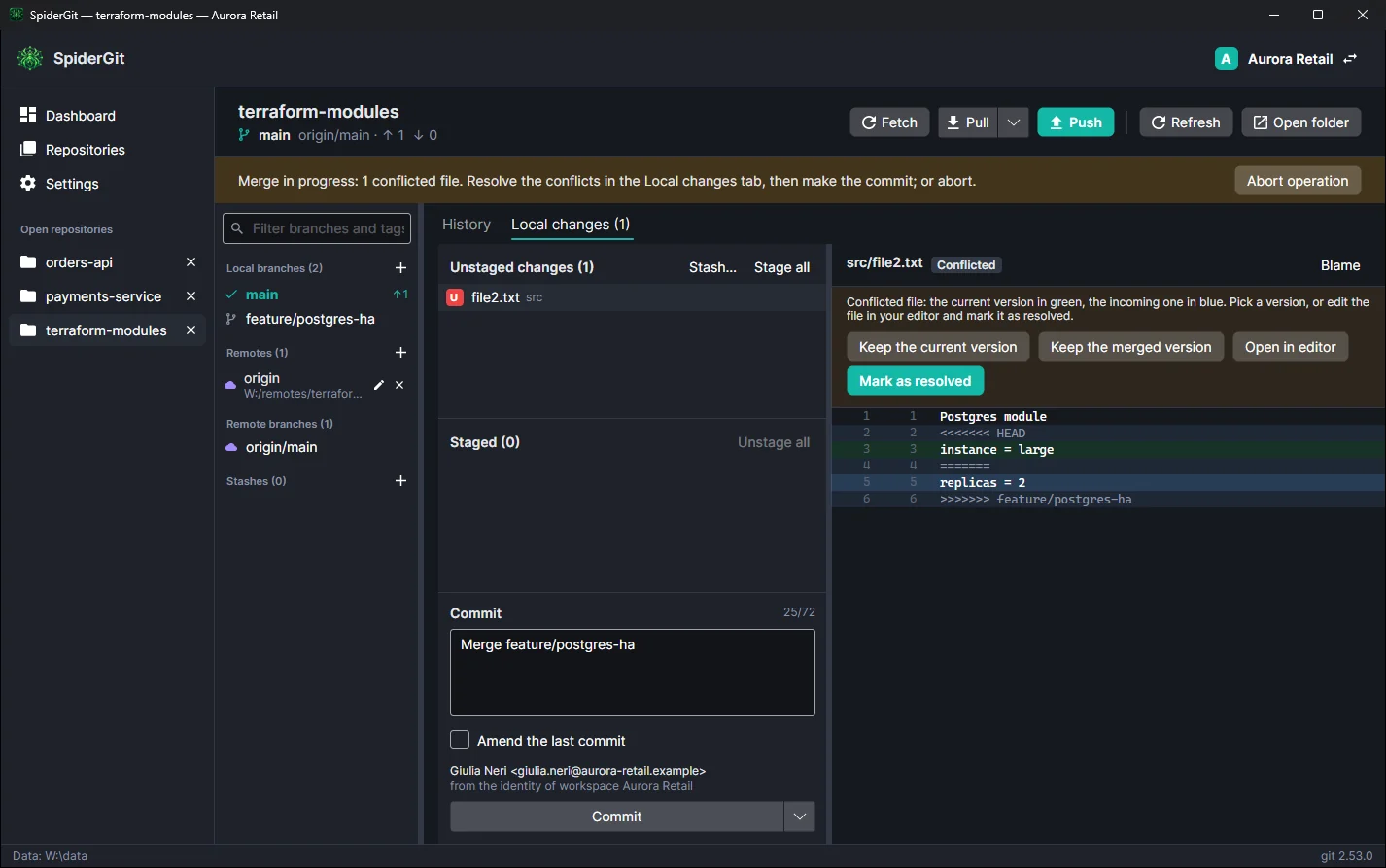Click the Commit button
Viewport: 1386px width, 868px height.
pos(617,816)
